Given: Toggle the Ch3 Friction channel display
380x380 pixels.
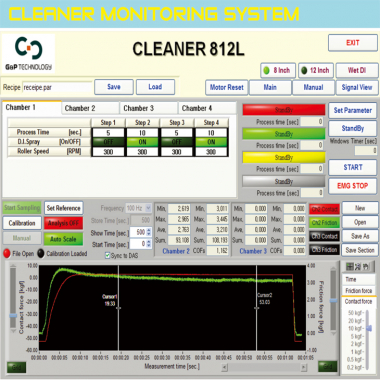Looking at the screenshot, I should [324, 250].
